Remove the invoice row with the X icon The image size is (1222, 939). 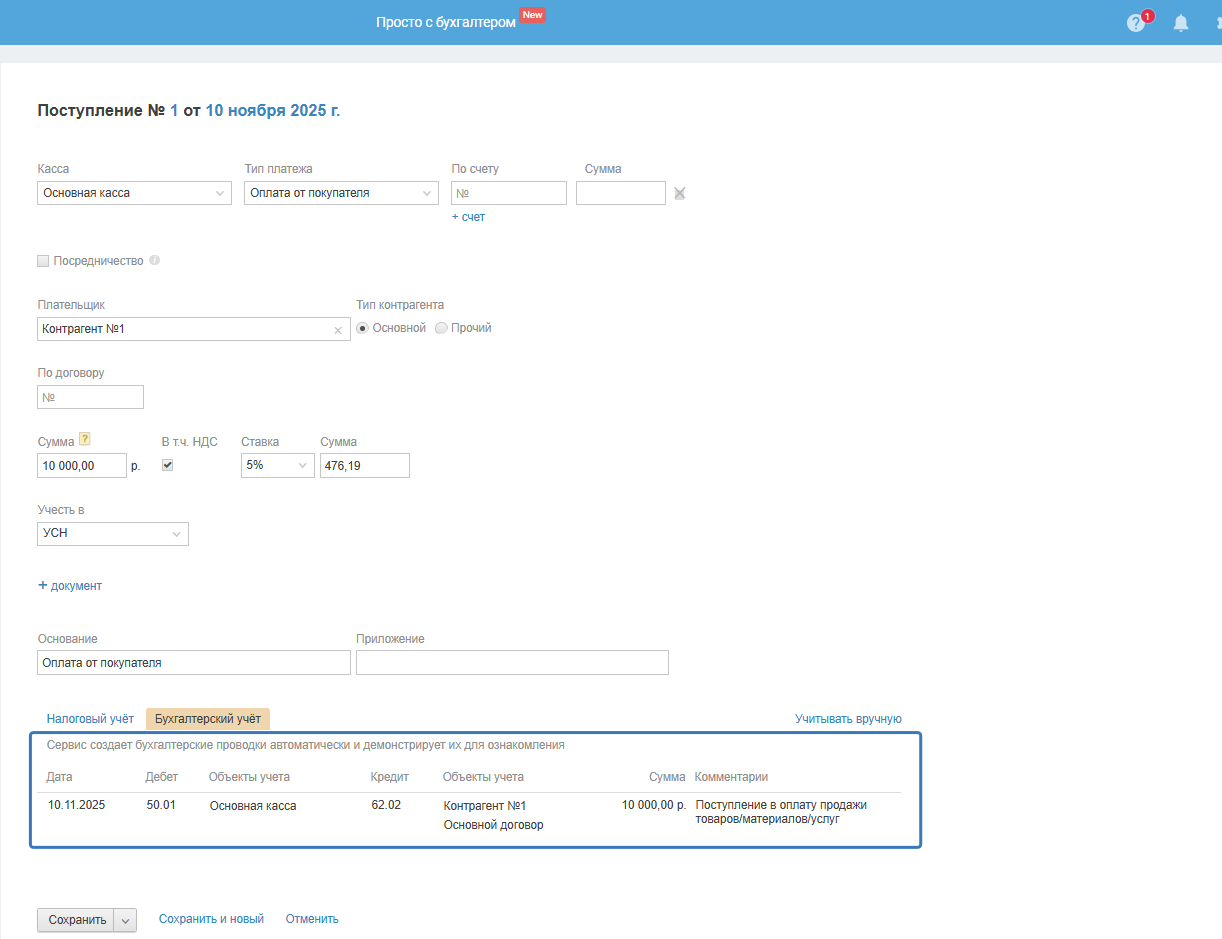click(x=680, y=193)
